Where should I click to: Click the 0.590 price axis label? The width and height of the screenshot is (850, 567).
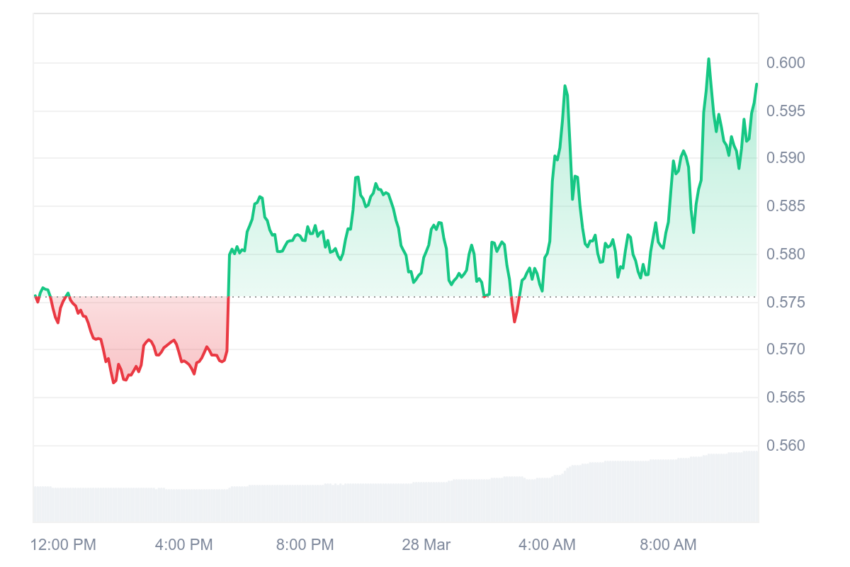pyautogui.click(x=785, y=158)
